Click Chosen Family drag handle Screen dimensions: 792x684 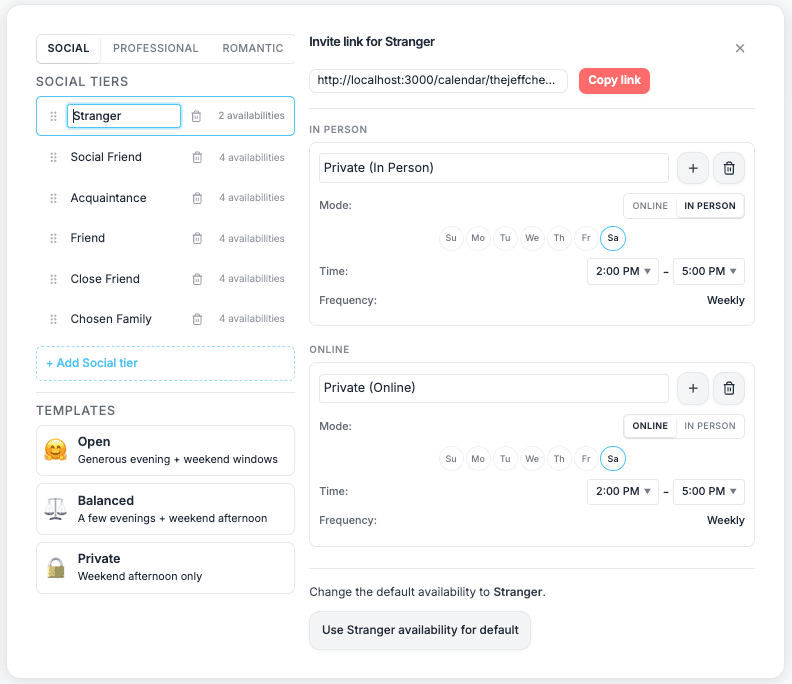point(54,319)
